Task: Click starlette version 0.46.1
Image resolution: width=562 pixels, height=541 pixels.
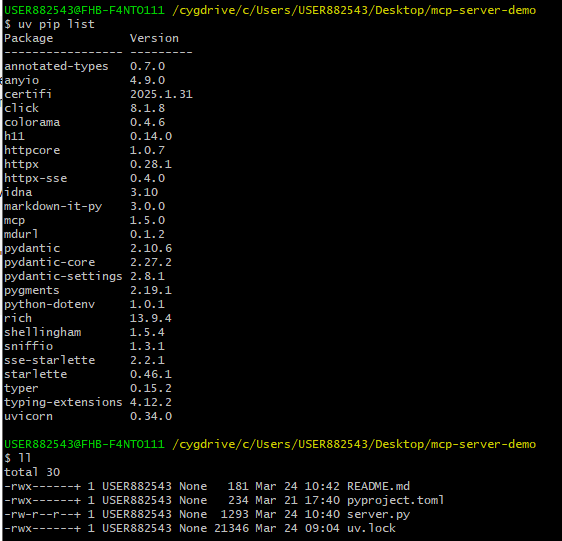Action: point(151,374)
